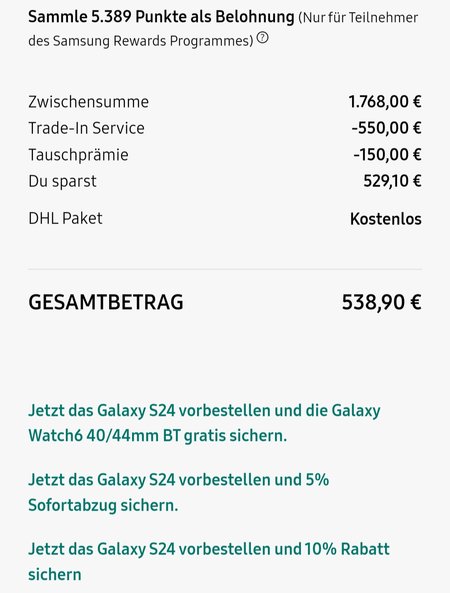Select the Watch6 40/44mm BT gratis sichern line

[x=158, y=436]
